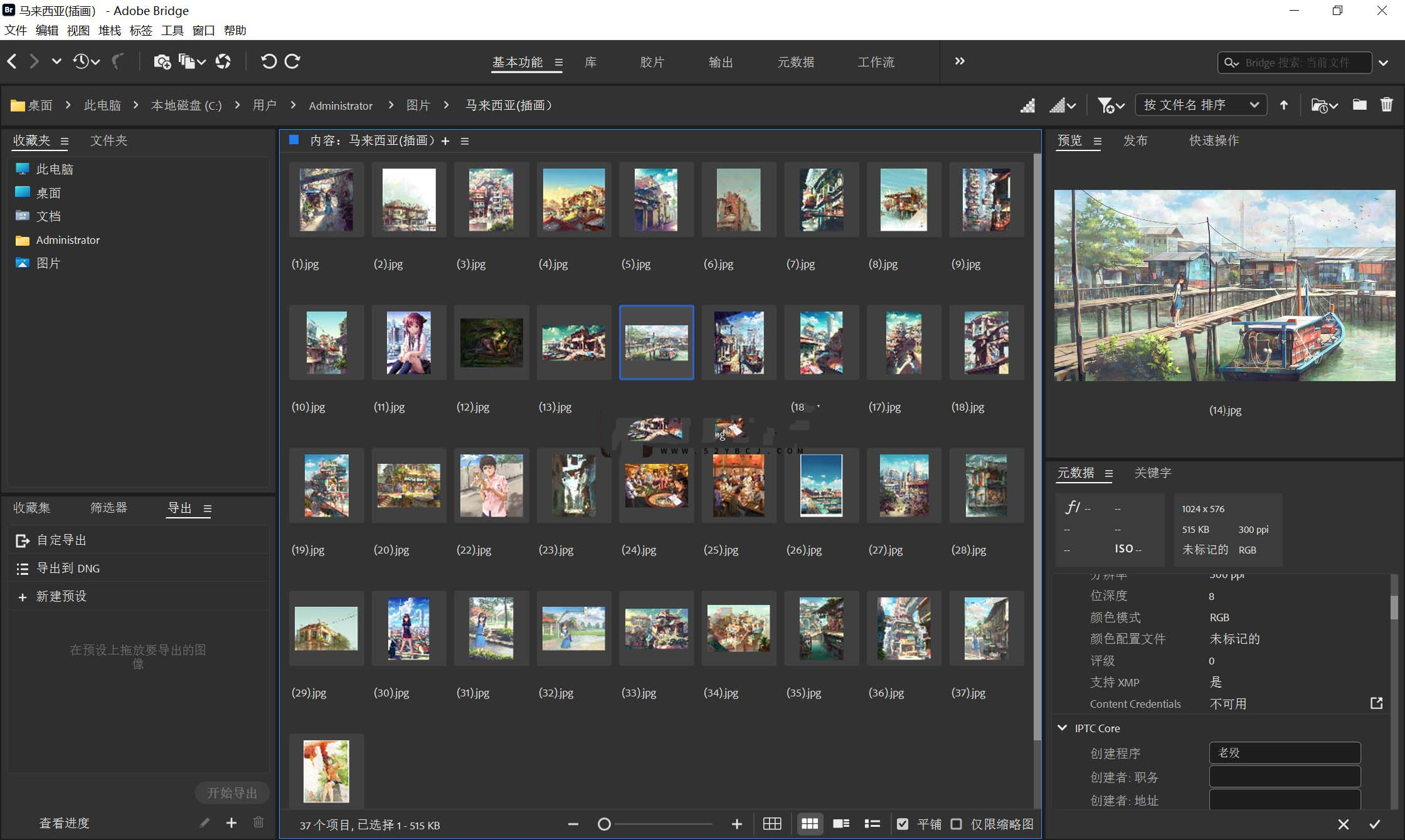The image size is (1405, 840).
Task: Click the Bridge search input field
Action: pyautogui.click(x=1295, y=63)
